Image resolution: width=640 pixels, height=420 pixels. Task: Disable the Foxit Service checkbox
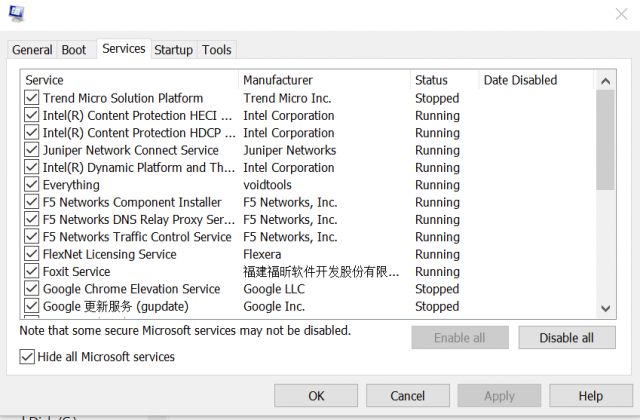pos(31,271)
